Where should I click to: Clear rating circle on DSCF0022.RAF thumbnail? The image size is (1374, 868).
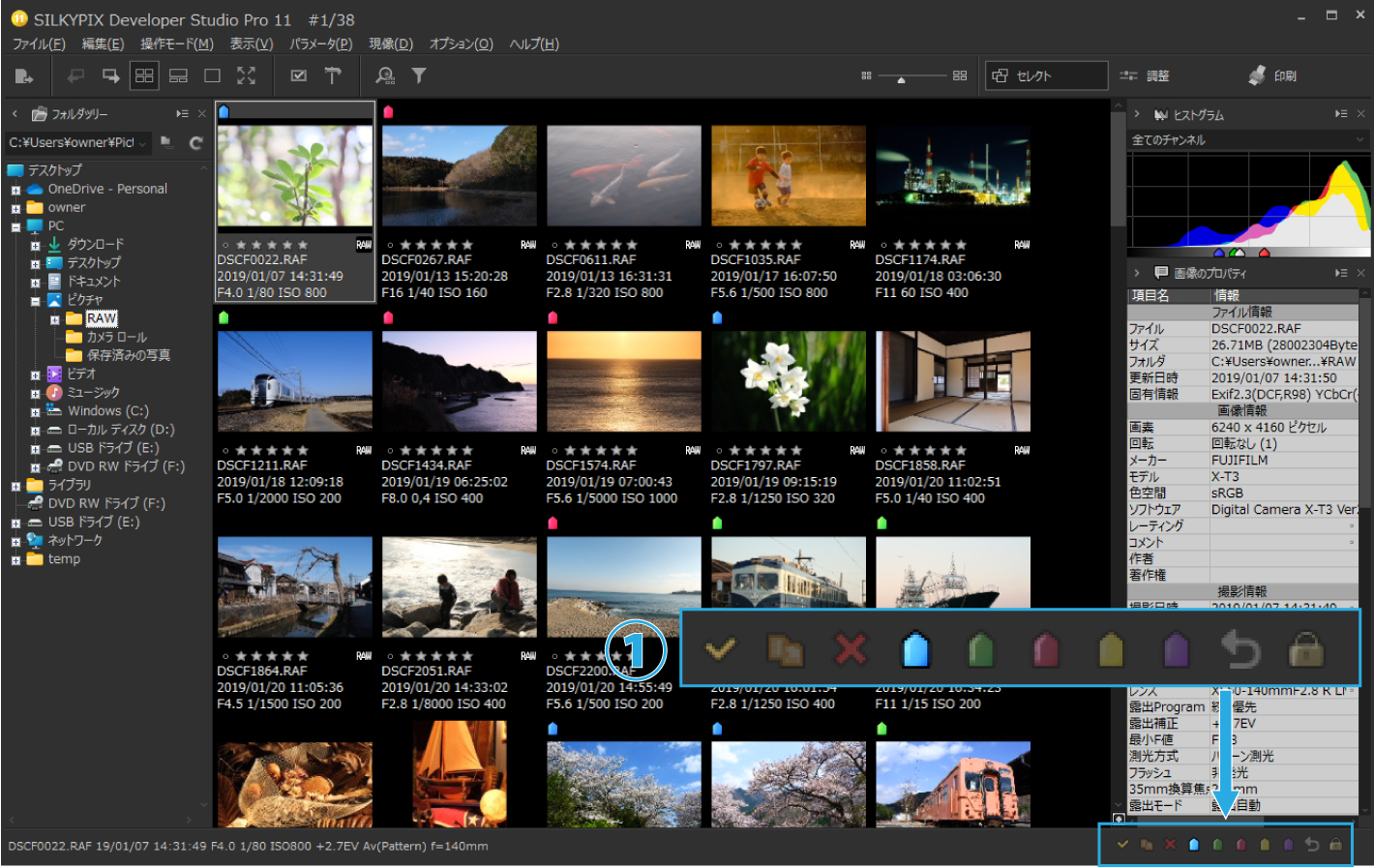point(225,246)
